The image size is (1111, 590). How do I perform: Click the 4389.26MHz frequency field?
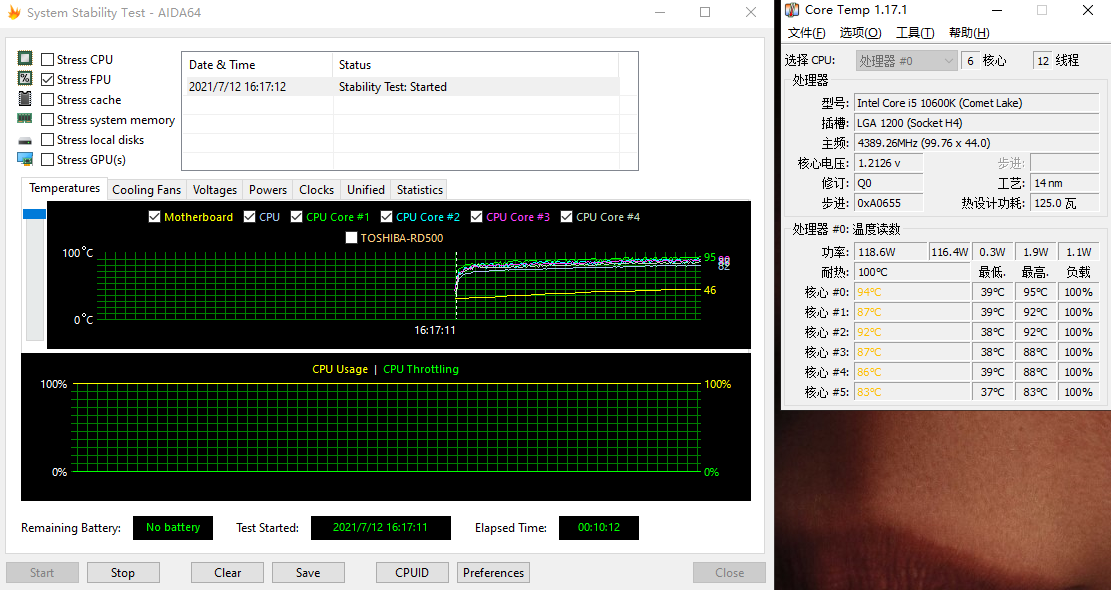coord(976,142)
